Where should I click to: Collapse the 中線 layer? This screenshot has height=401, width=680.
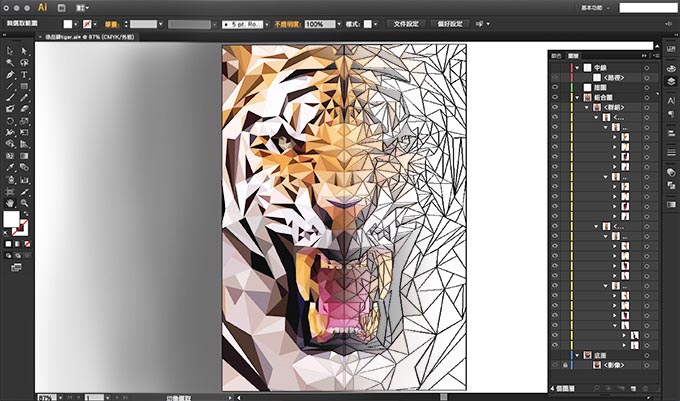pos(577,68)
